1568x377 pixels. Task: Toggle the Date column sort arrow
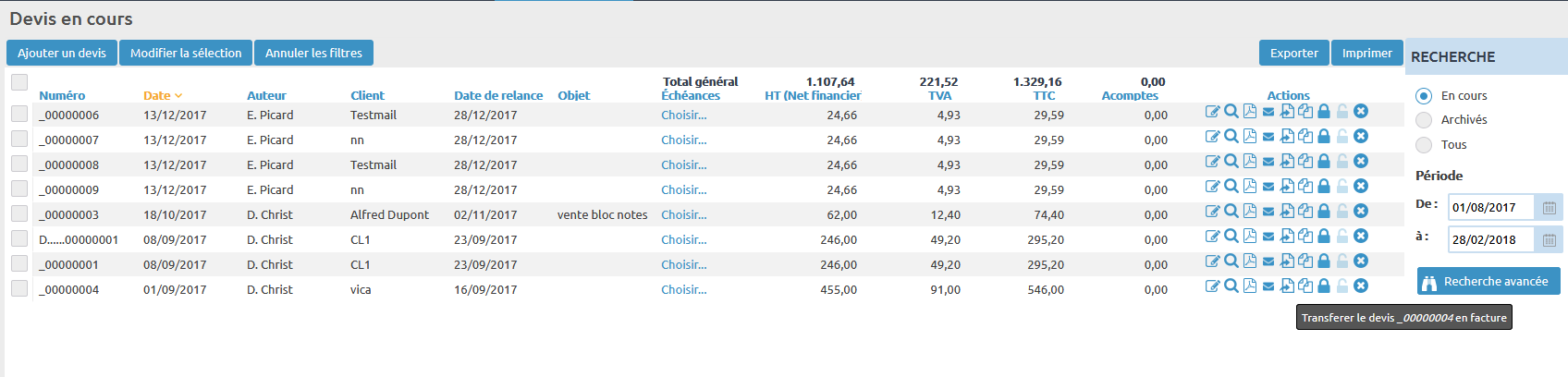tap(178, 96)
